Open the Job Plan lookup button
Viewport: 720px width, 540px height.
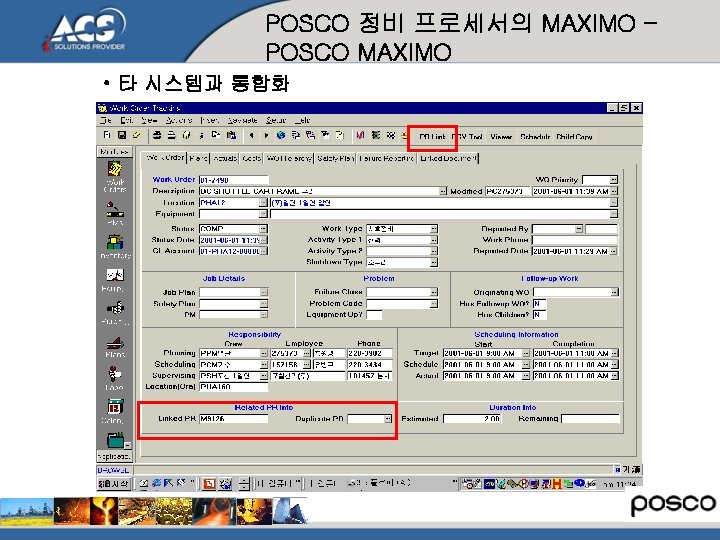(264, 292)
